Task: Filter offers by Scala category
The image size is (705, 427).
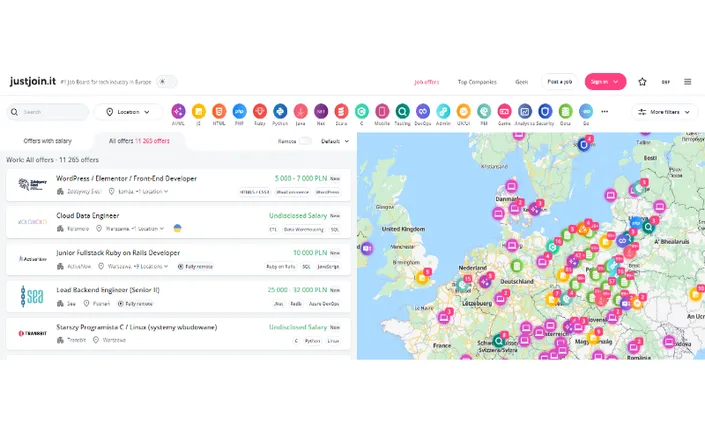Action: click(x=341, y=111)
